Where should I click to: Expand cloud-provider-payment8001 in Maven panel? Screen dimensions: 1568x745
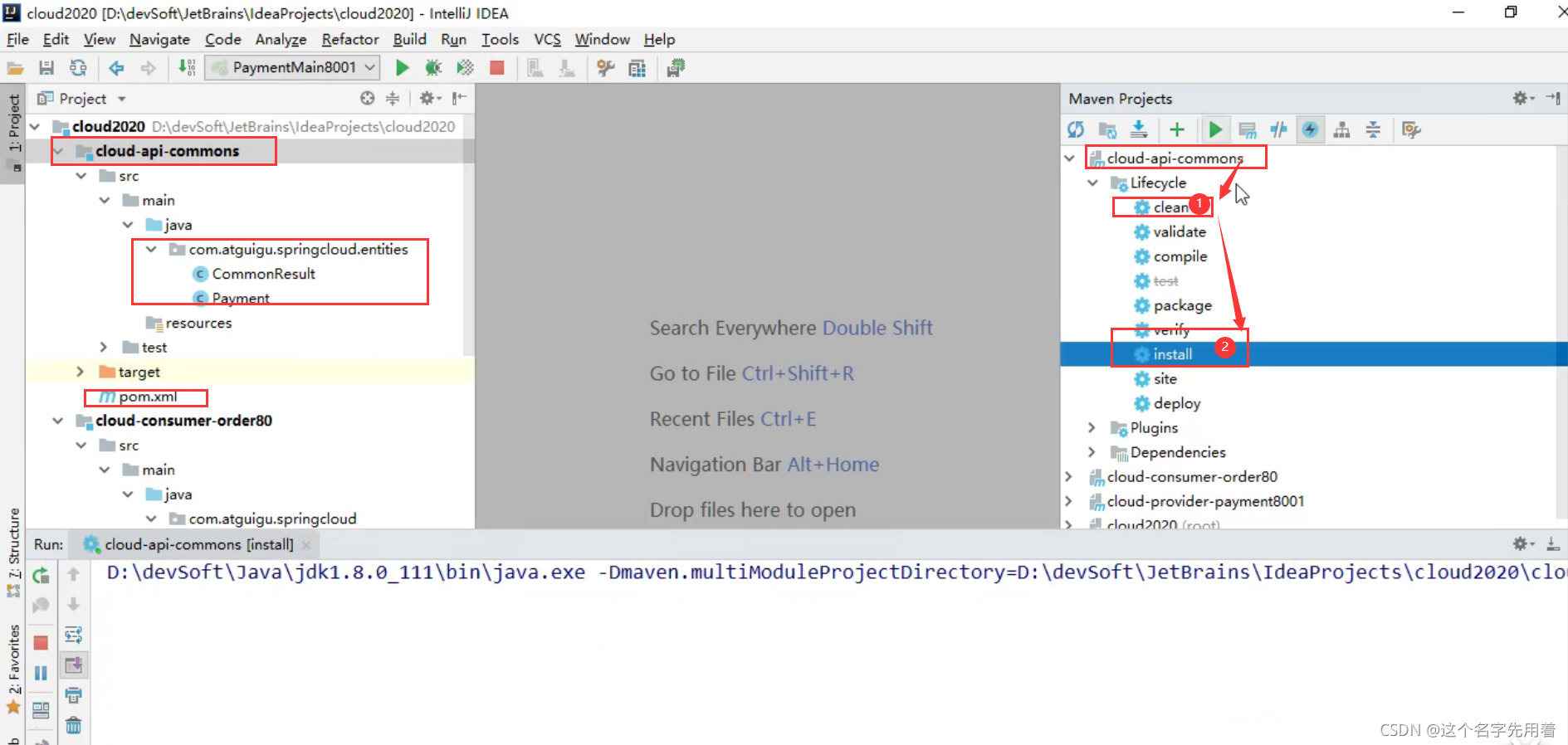tap(1069, 501)
